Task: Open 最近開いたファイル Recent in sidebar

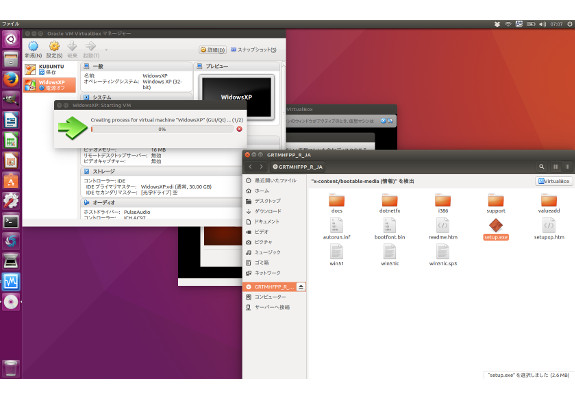Action: (x=274, y=180)
